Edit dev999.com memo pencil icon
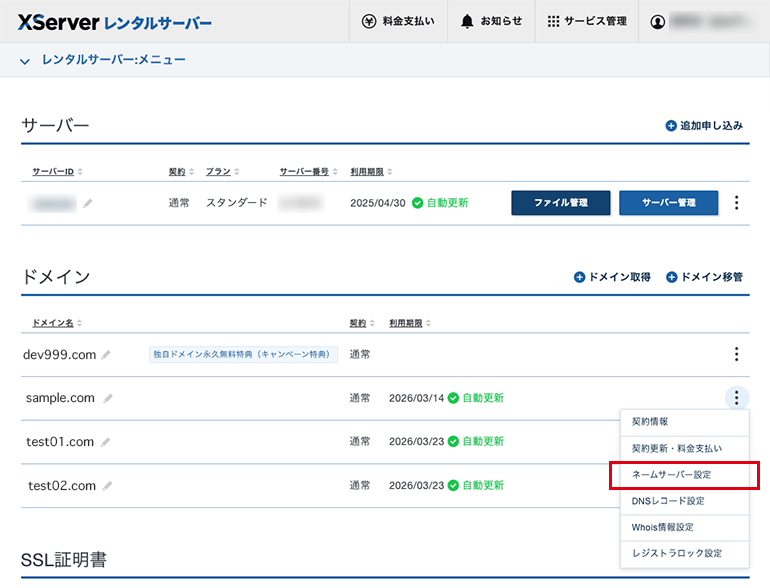The width and height of the screenshot is (770, 588). (x=106, y=355)
